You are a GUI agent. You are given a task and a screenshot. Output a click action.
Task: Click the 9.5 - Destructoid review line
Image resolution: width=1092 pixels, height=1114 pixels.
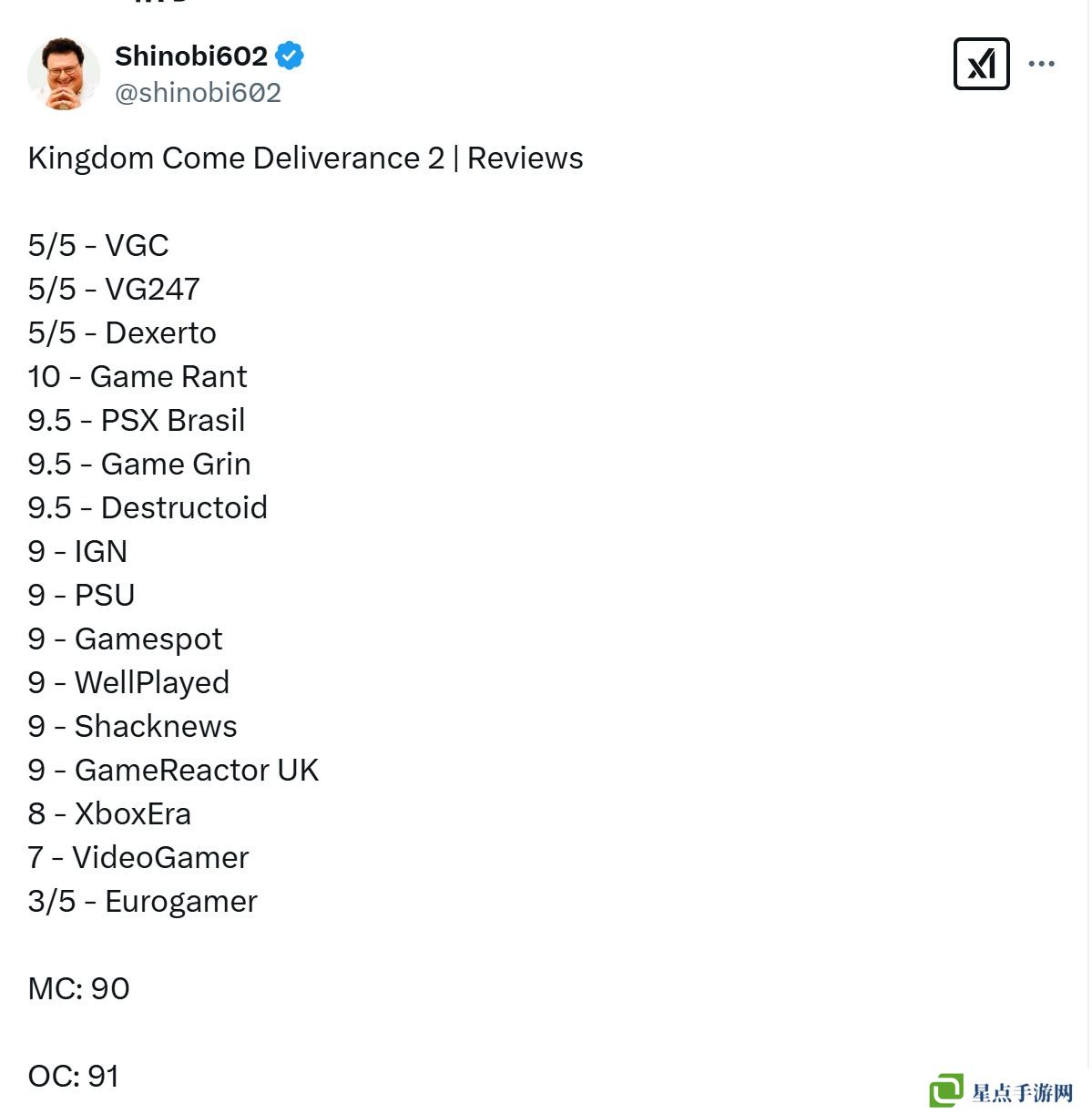[148, 507]
